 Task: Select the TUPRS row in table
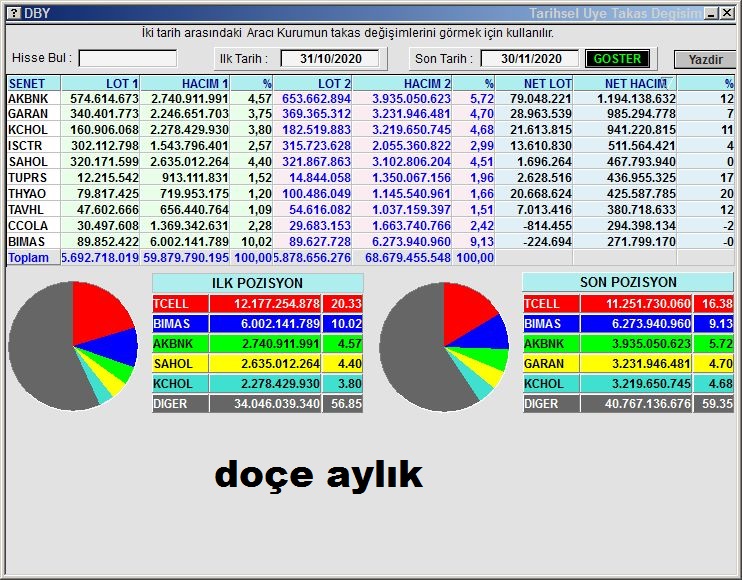pyautogui.click(x=371, y=178)
